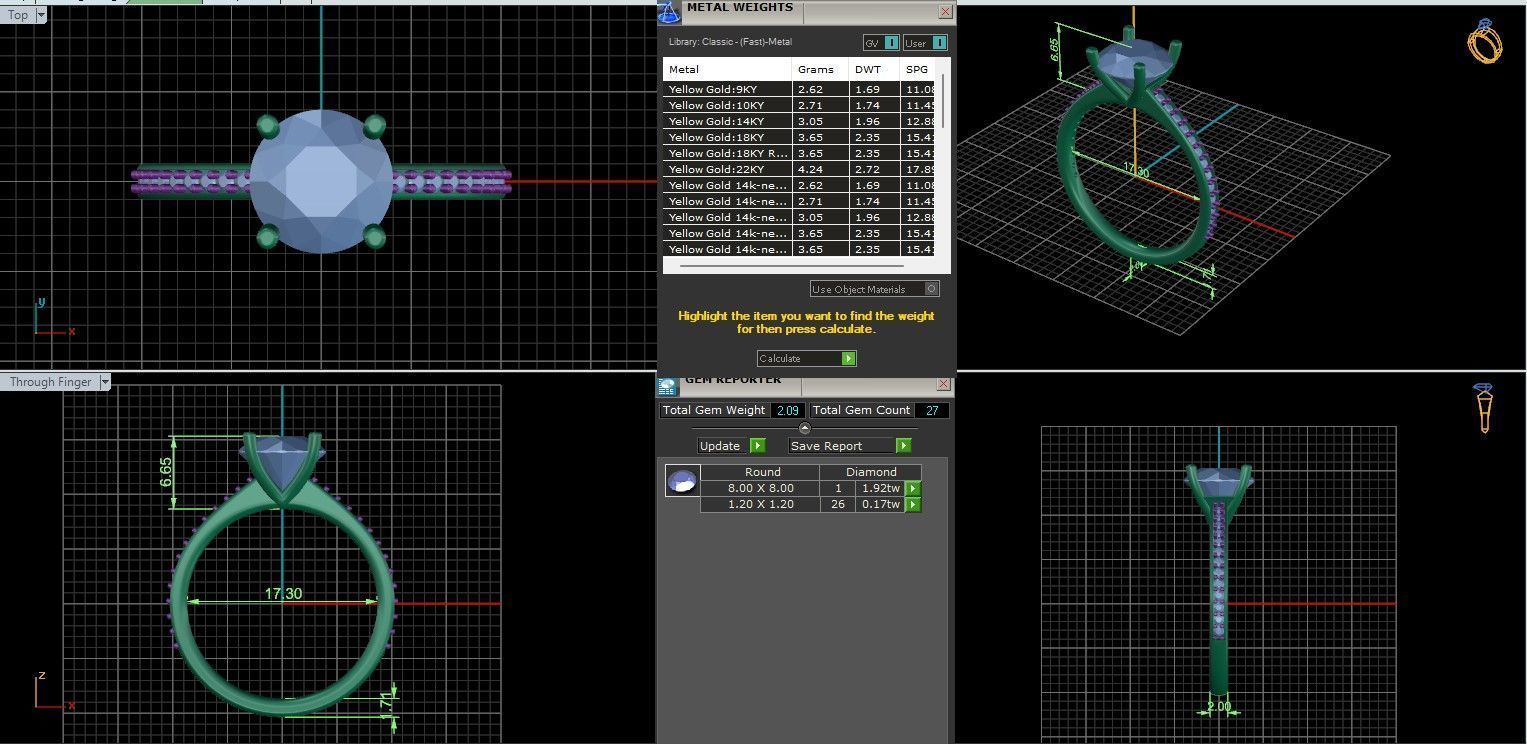The width and height of the screenshot is (1527, 744).
Task: Select the Yellow Gold:18KY R... row
Action: [799, 154]
